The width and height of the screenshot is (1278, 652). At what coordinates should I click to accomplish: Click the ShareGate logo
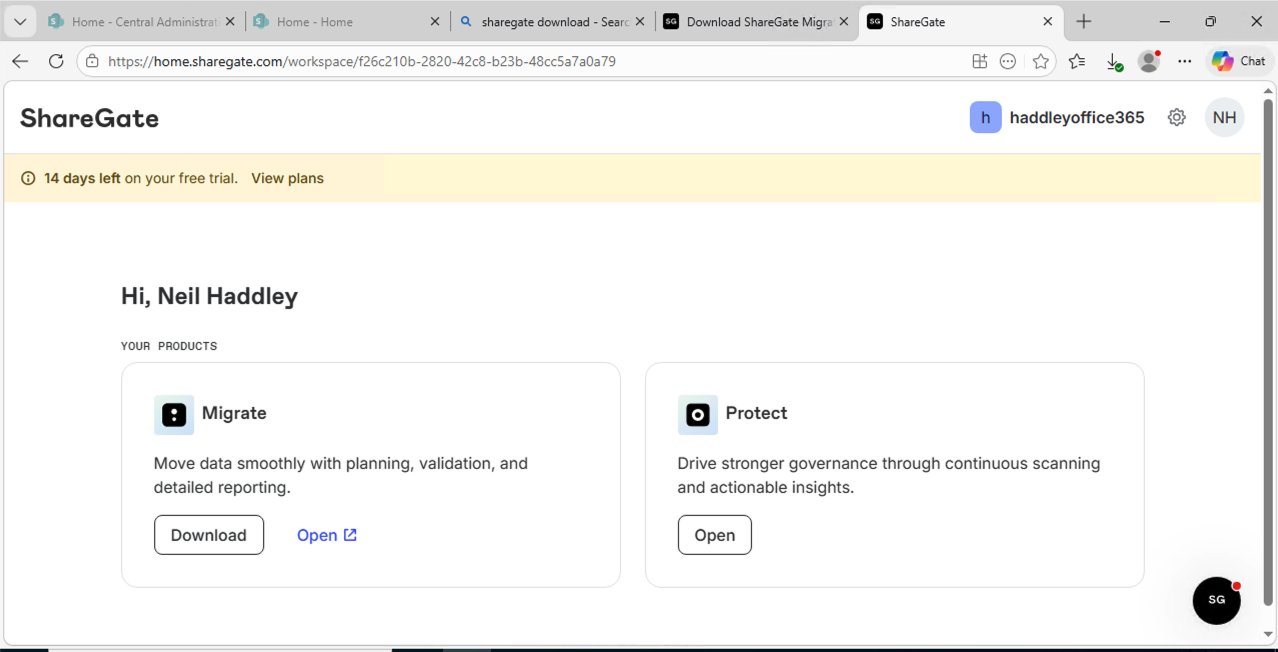tap(90, 118)
